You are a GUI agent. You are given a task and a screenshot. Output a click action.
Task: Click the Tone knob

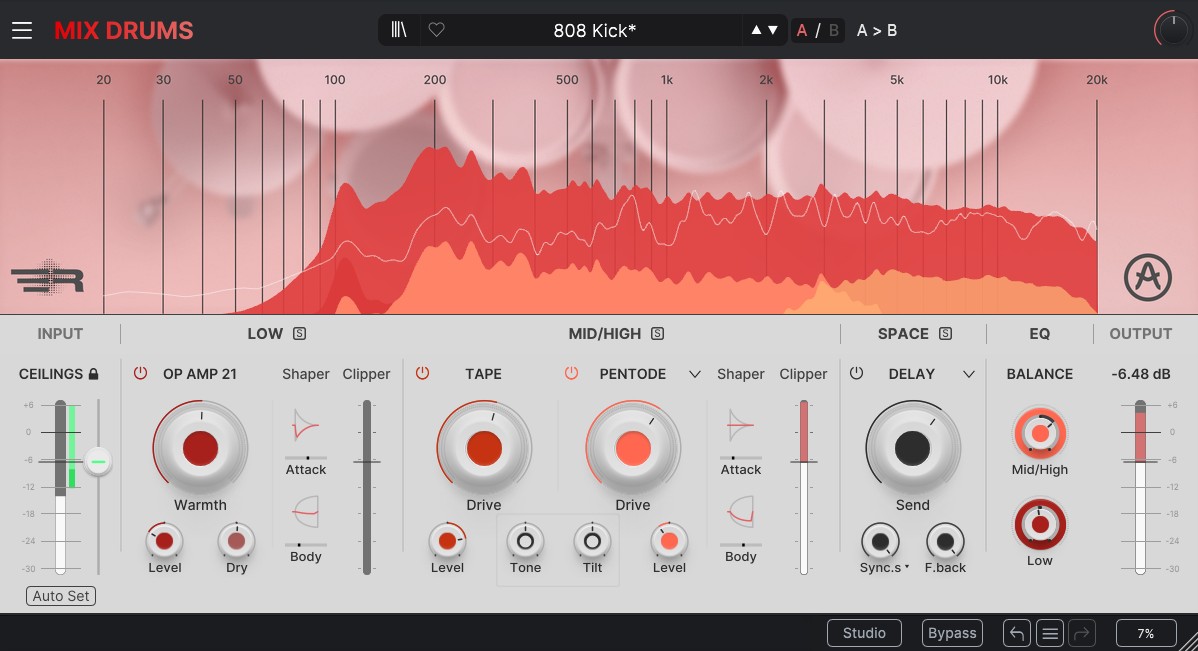click(x=525, y=542)
